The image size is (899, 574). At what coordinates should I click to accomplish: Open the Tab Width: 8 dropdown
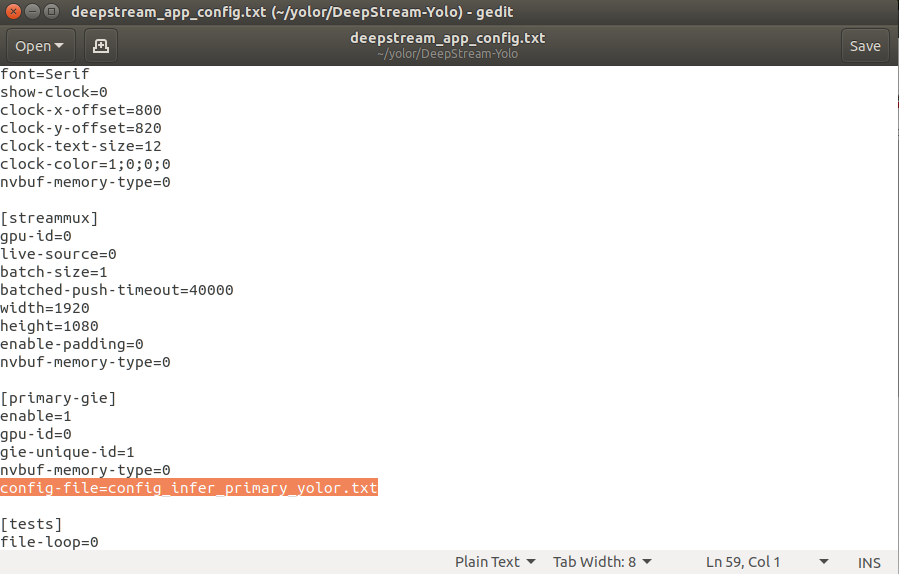(601, 562)
